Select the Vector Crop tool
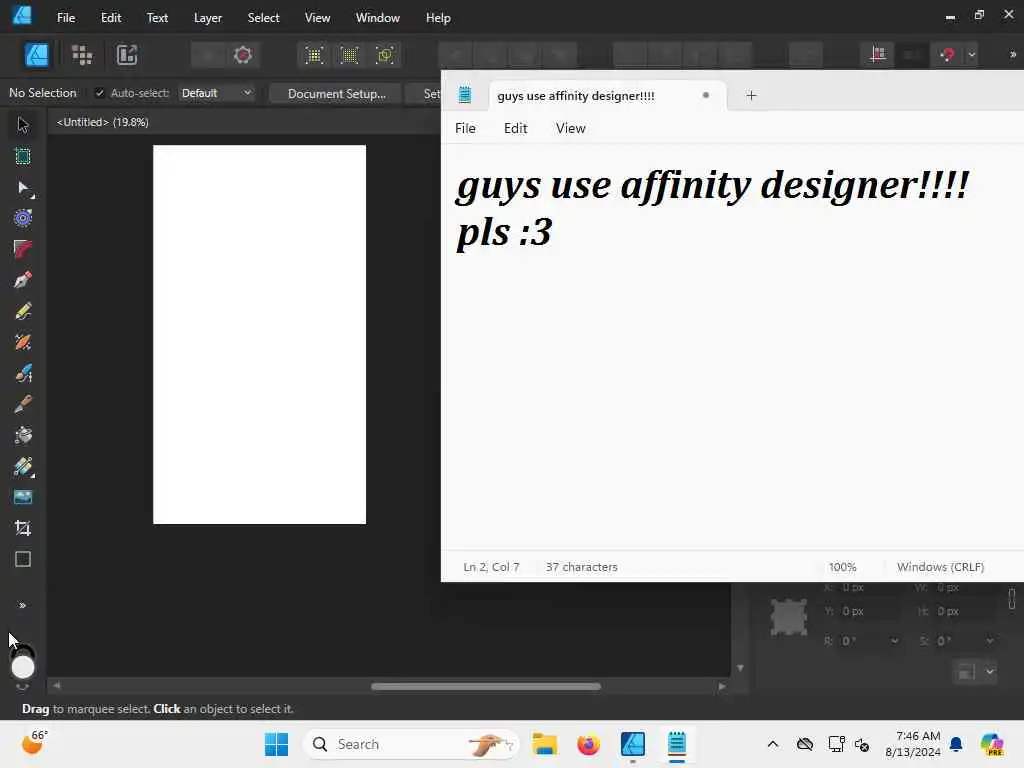This screenshot has width=1024, height=768. 23,528
